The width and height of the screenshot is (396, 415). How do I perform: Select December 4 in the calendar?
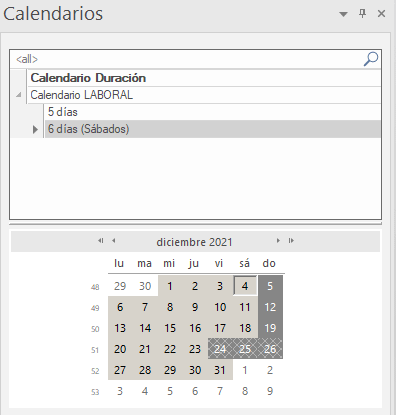245,286
